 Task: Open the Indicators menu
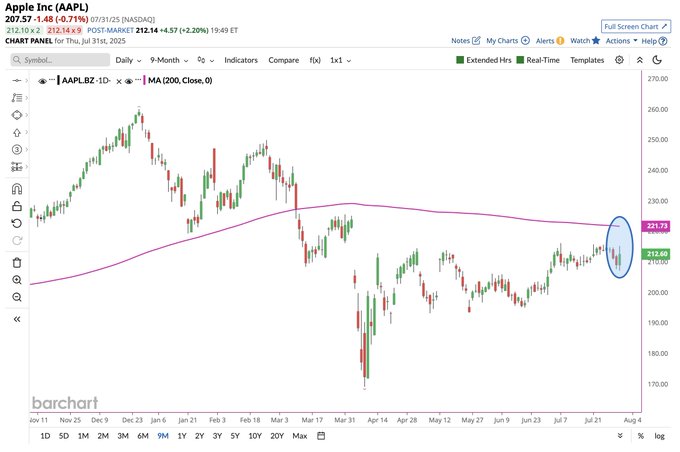point(241,60)
